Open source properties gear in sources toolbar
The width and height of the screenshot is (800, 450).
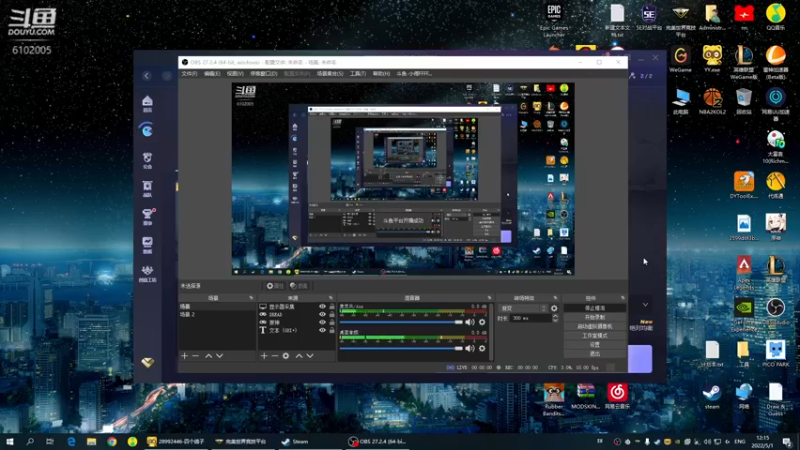click(286, 356)
